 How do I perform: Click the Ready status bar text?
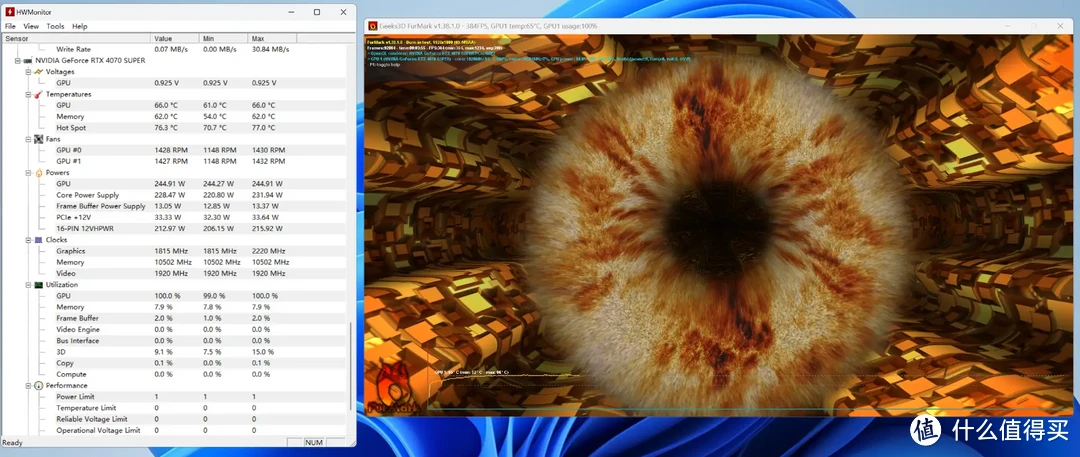click(x=12, y=443)
